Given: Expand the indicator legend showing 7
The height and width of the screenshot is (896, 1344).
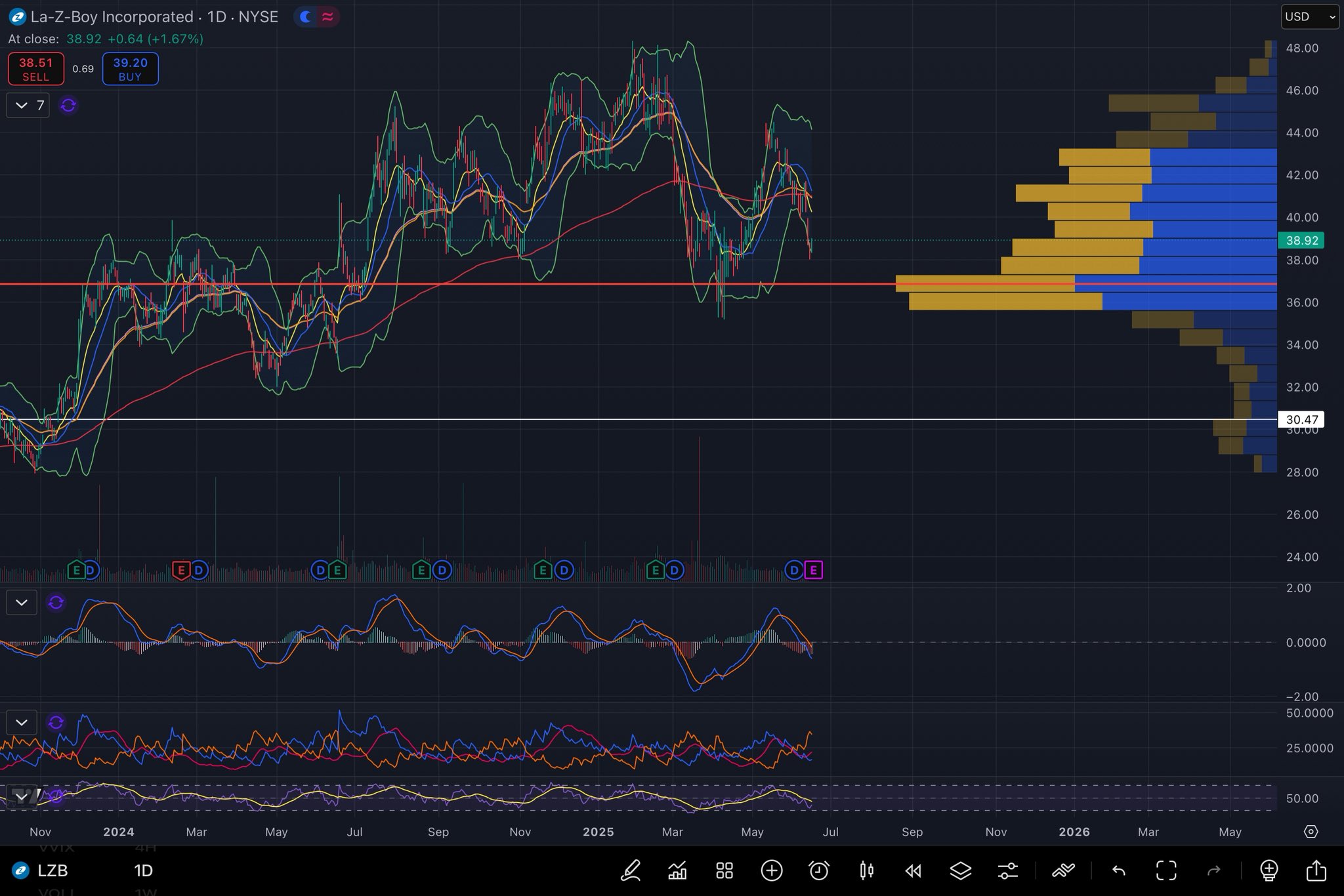Looking at the screenshot, I should coord(28,105).
